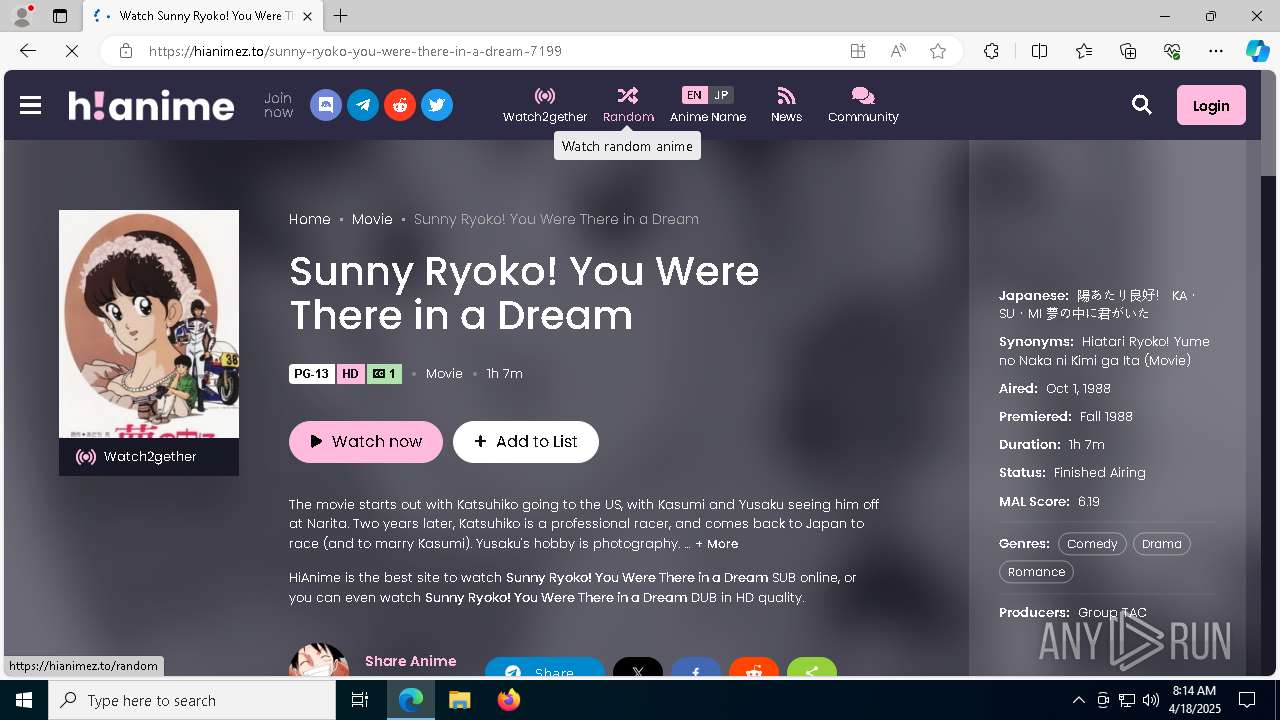
Task: View site information lock icon
Action: click(125, 51)
